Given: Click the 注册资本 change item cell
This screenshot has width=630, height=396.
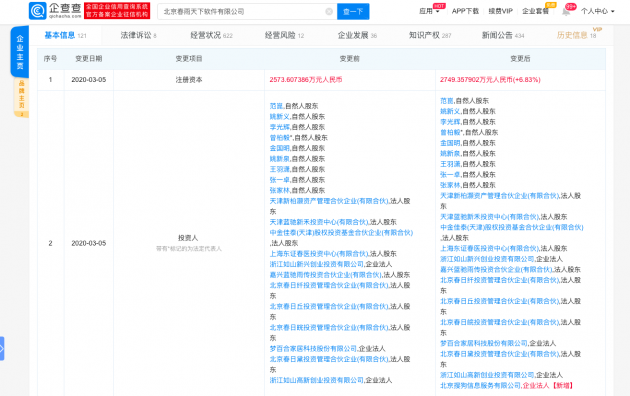Looking at the screenshot, I should point(189,80).
